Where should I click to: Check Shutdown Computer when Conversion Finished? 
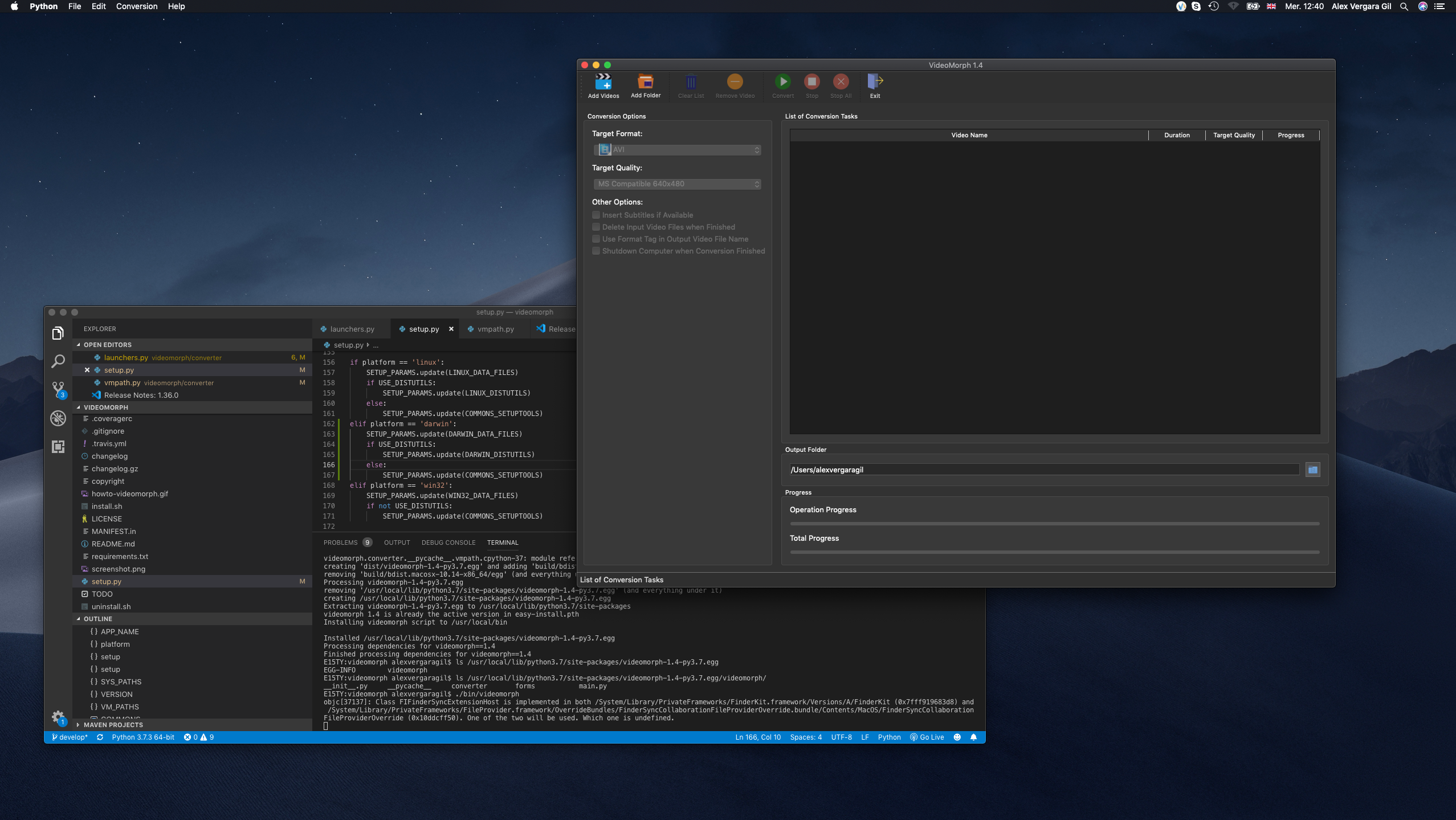[596, 251]
